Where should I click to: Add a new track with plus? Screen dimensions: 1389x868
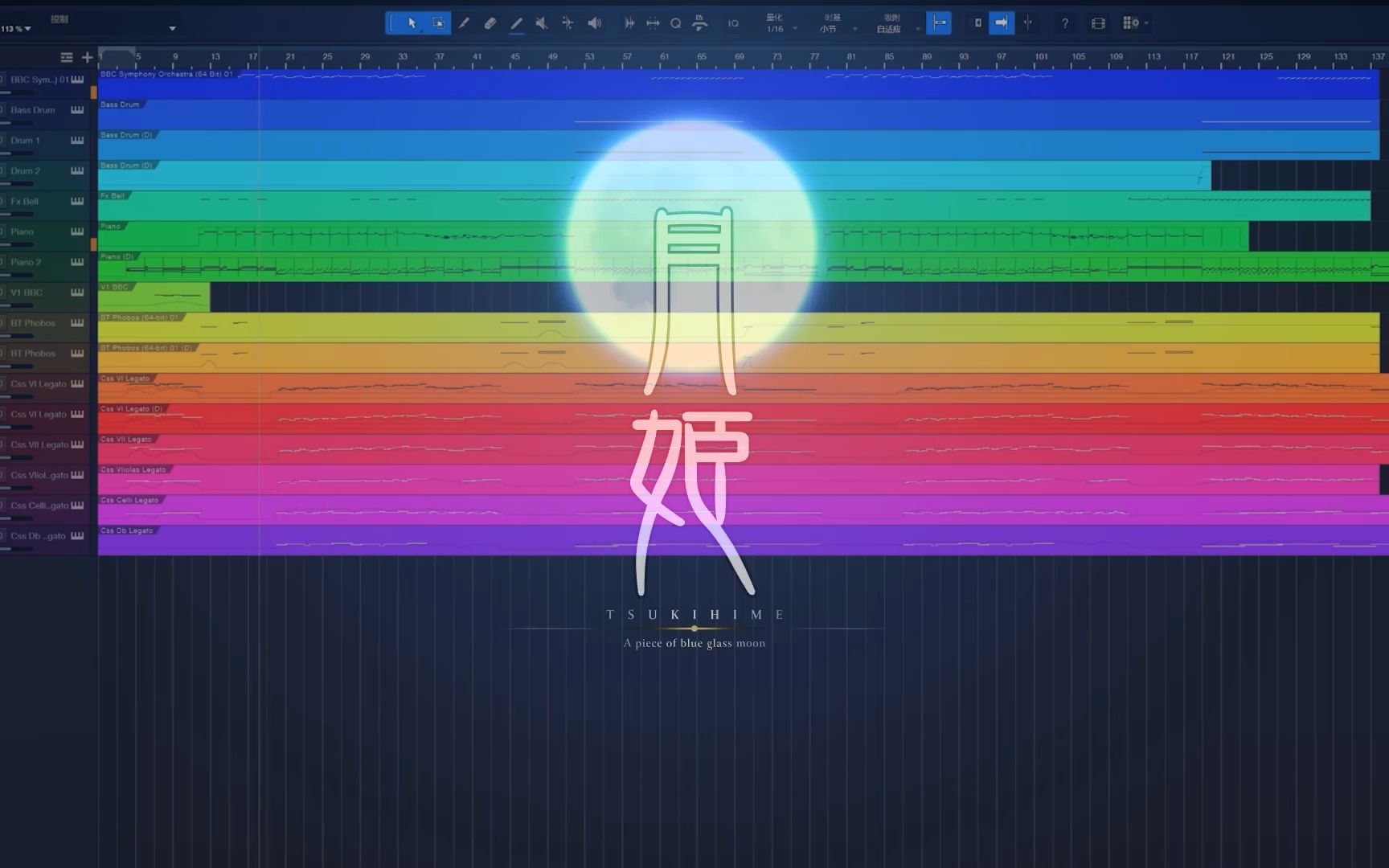(x=87, y=57)
